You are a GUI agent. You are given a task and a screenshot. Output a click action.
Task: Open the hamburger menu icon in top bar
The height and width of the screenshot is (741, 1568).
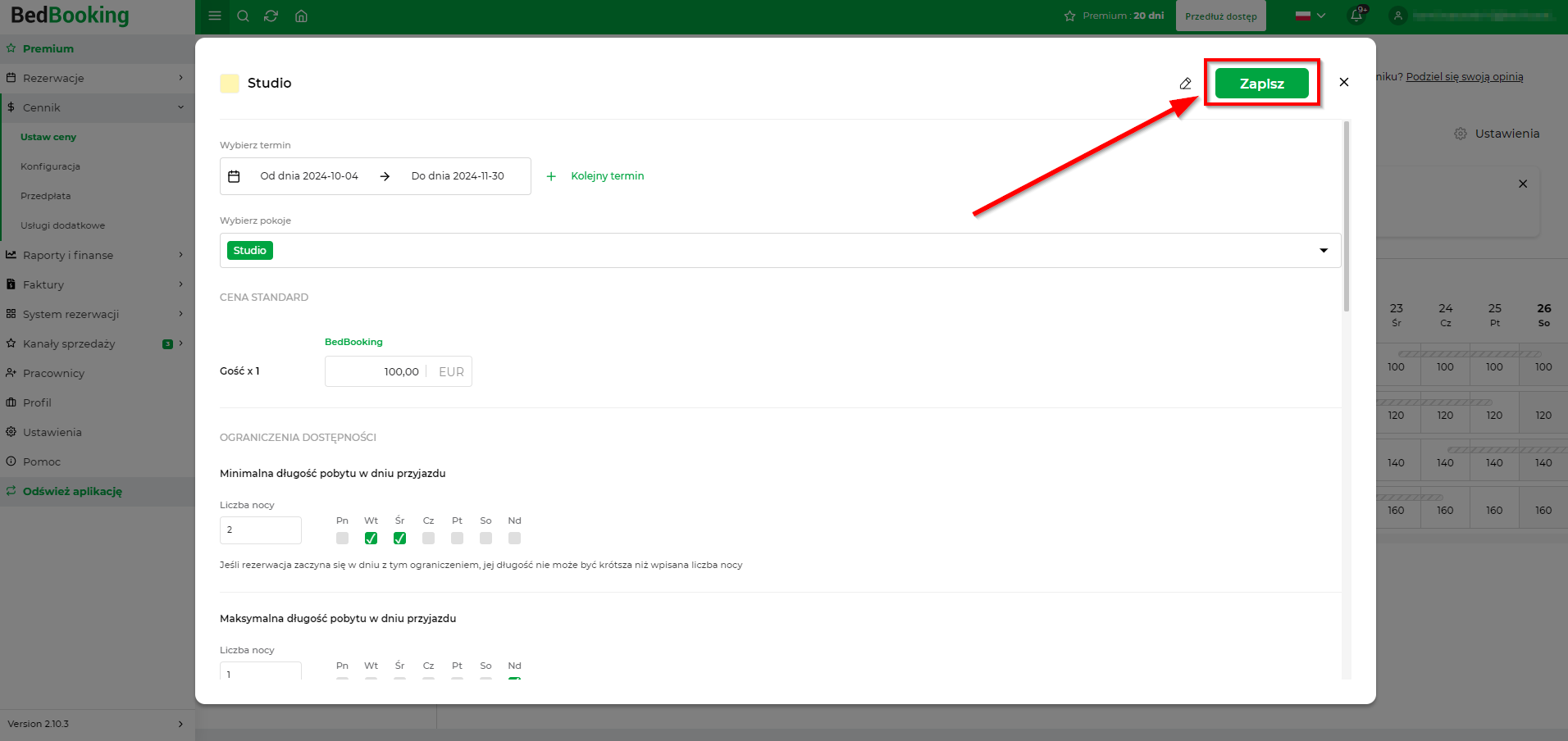215,16
